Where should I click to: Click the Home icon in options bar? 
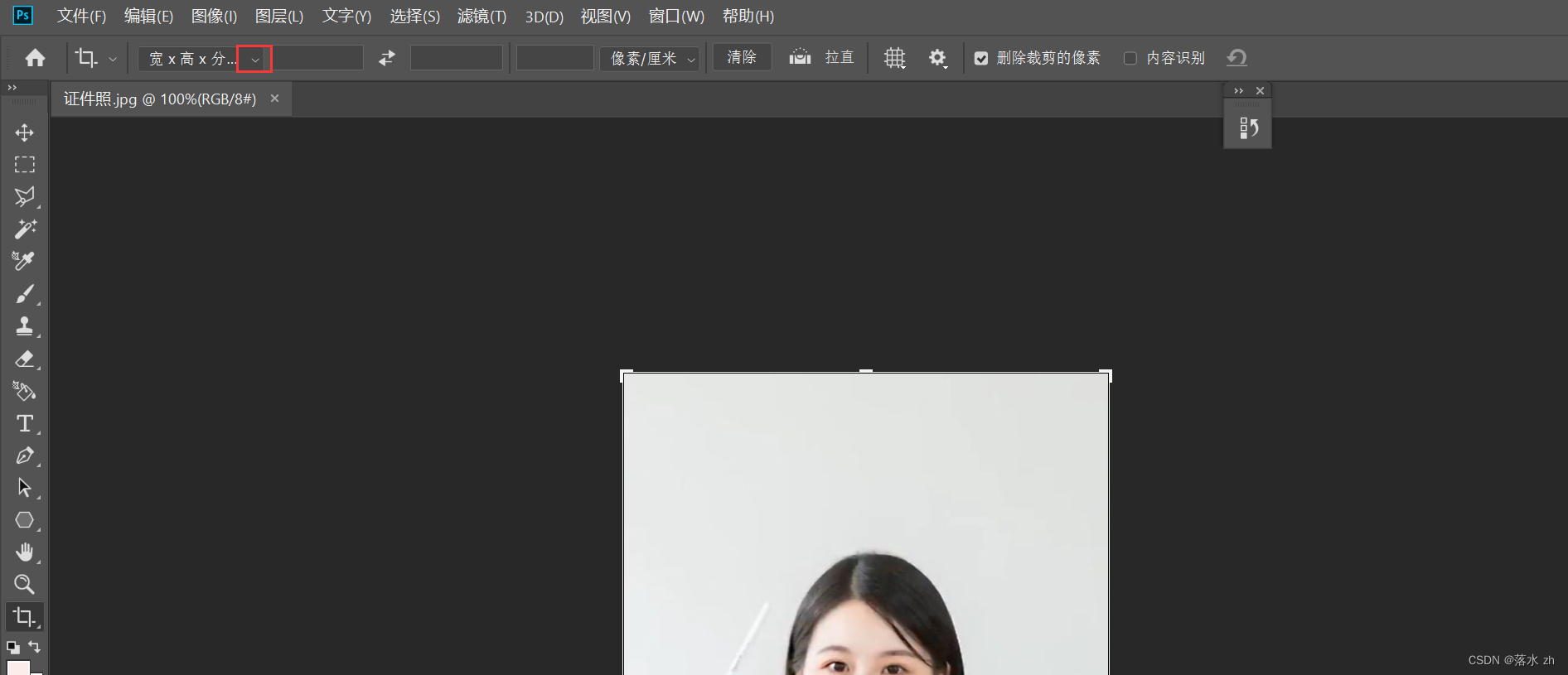36,58
